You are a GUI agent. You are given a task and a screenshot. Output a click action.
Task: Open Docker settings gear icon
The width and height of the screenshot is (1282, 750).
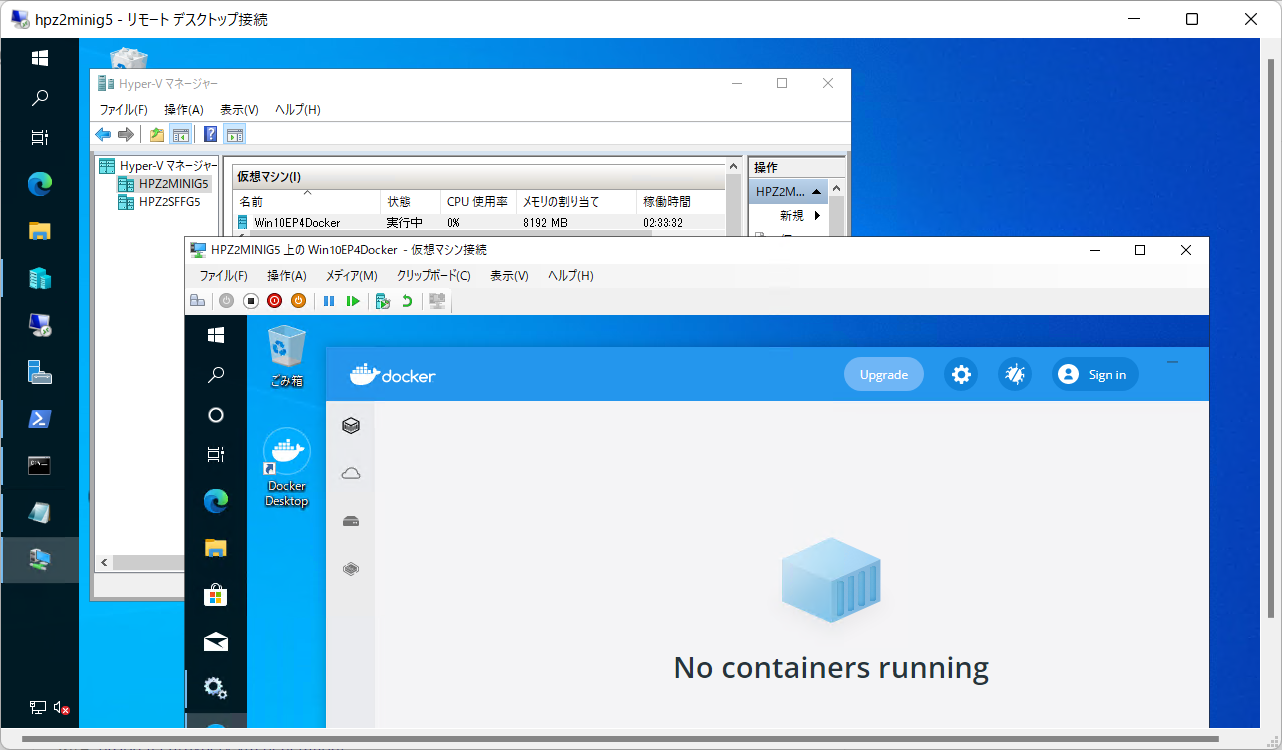click(x=961, y=375)
